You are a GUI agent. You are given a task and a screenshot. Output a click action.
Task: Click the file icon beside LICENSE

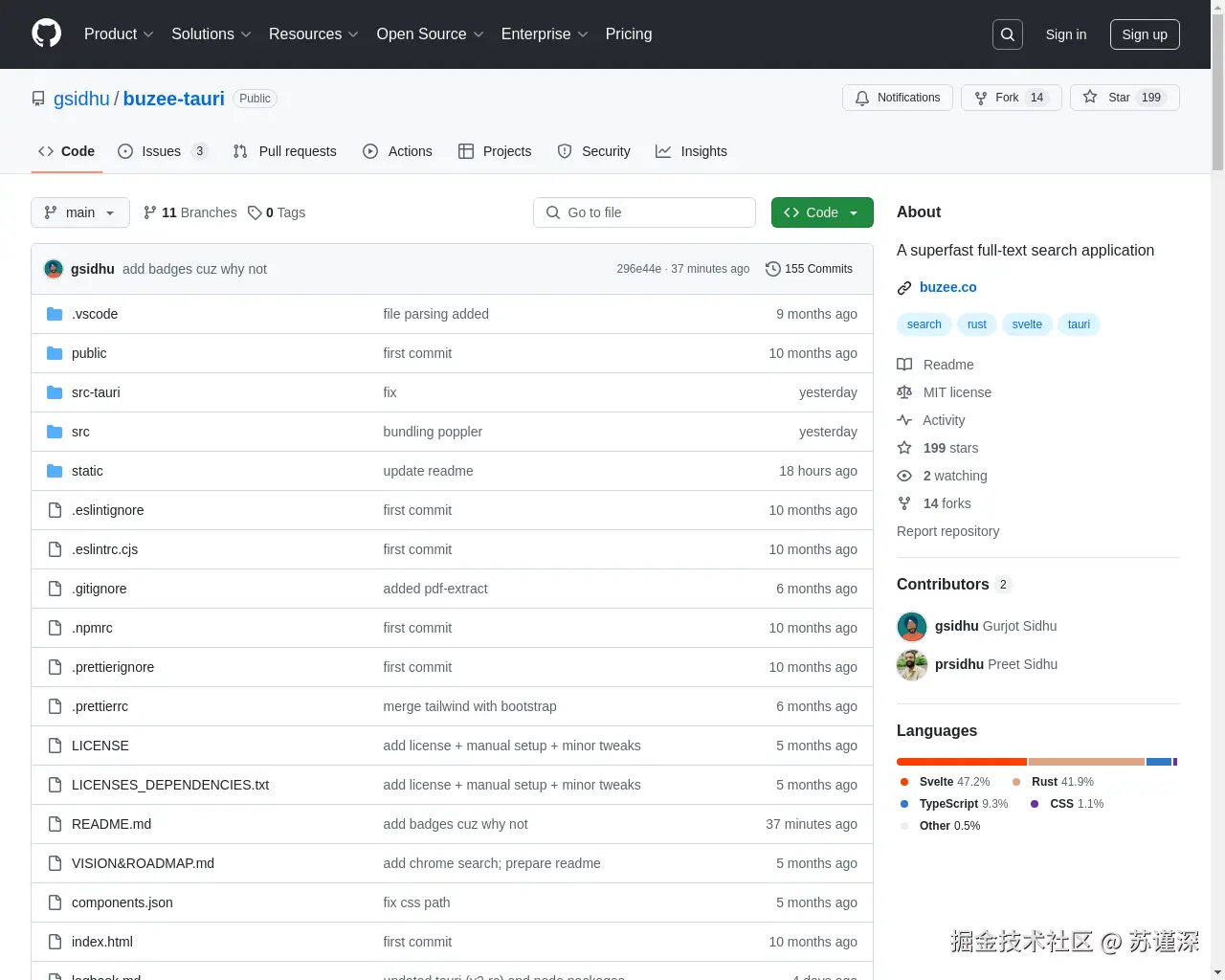coord(55,746)
